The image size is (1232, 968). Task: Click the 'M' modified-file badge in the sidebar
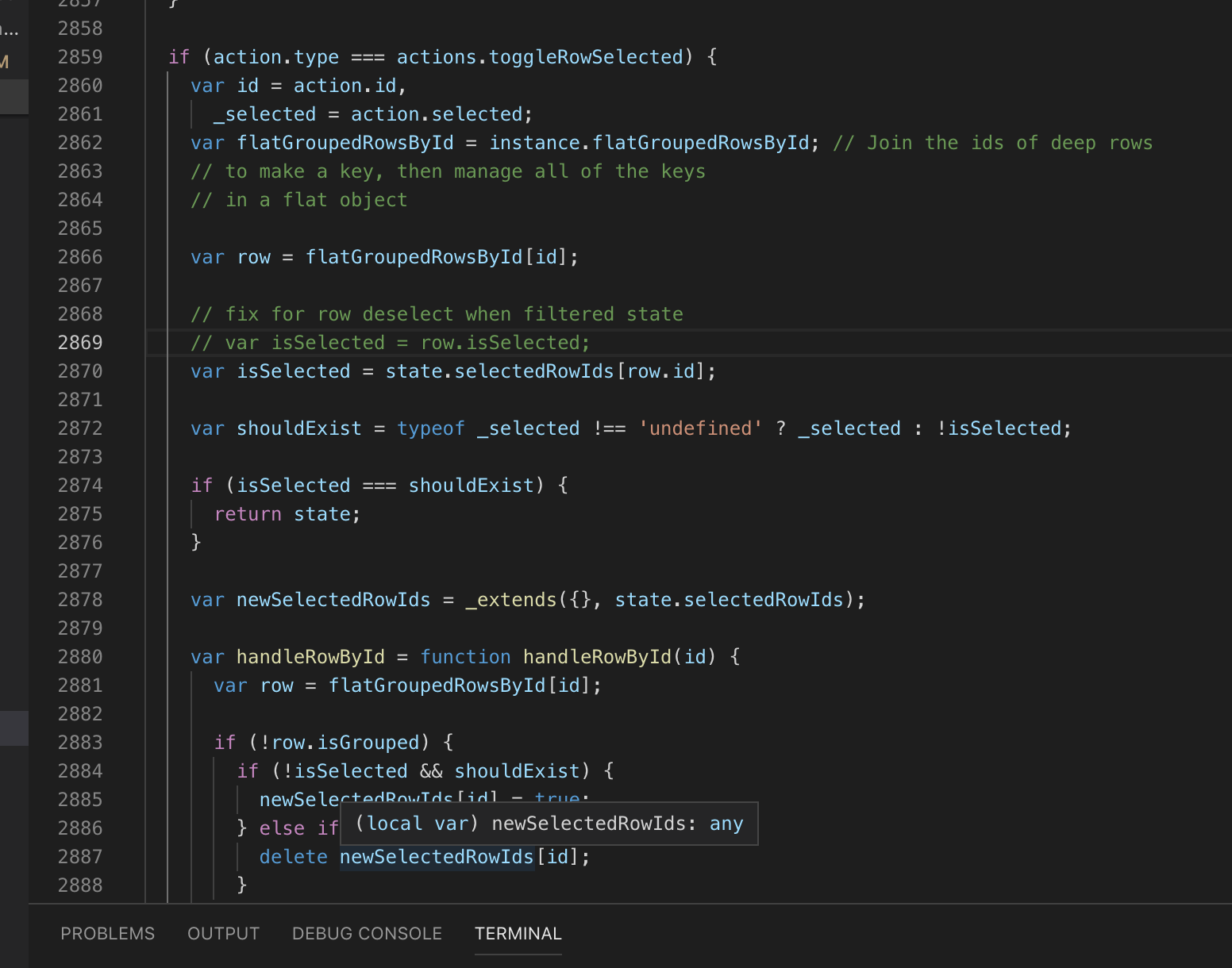tap(6, 63)
